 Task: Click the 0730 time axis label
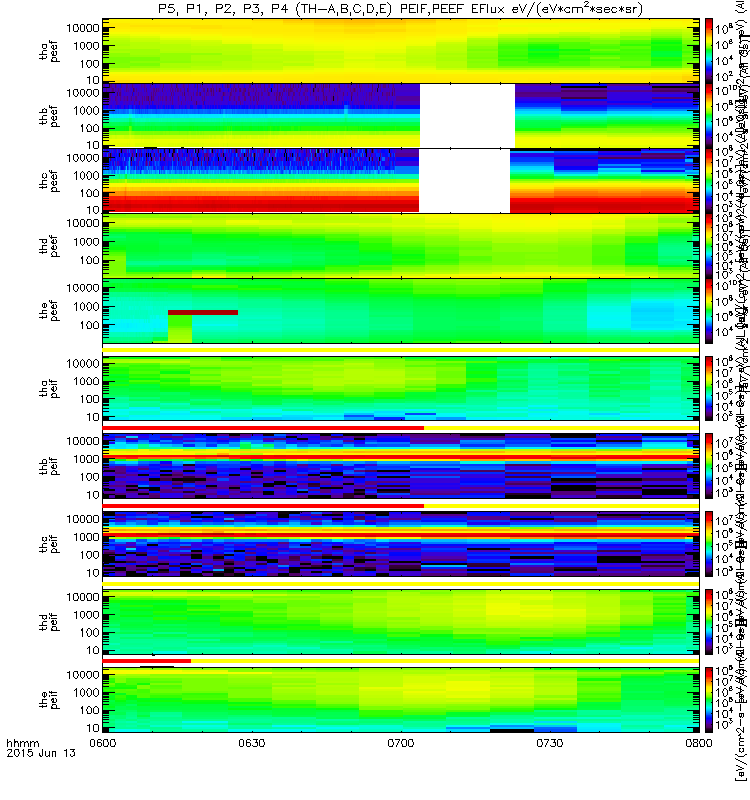pyautogui.click(x=549, y=743)
